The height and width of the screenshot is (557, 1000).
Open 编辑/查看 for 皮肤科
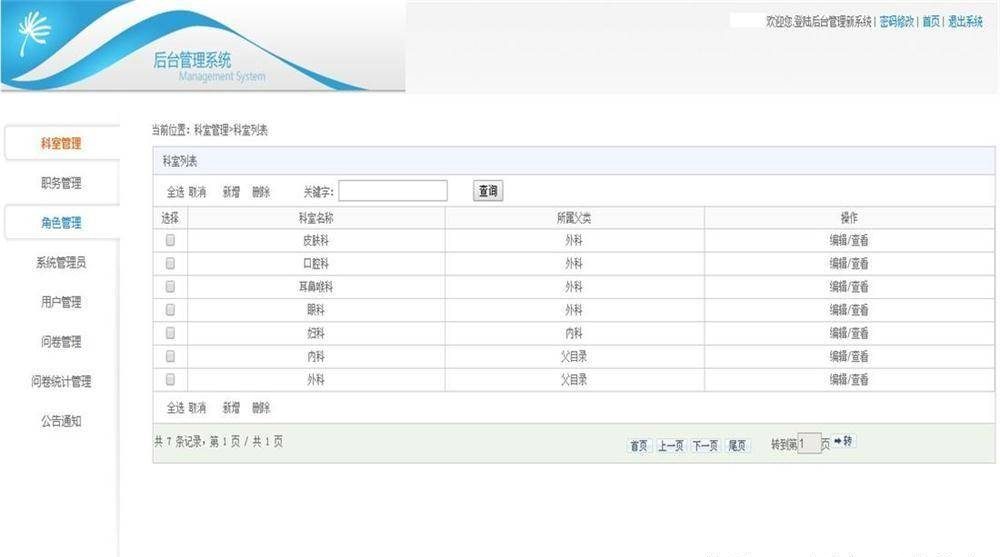[849, 241]
